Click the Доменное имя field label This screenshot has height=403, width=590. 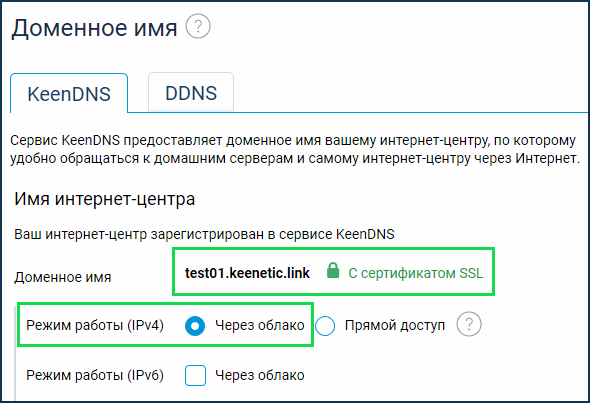pyautogui.click(x=63, y=277)
